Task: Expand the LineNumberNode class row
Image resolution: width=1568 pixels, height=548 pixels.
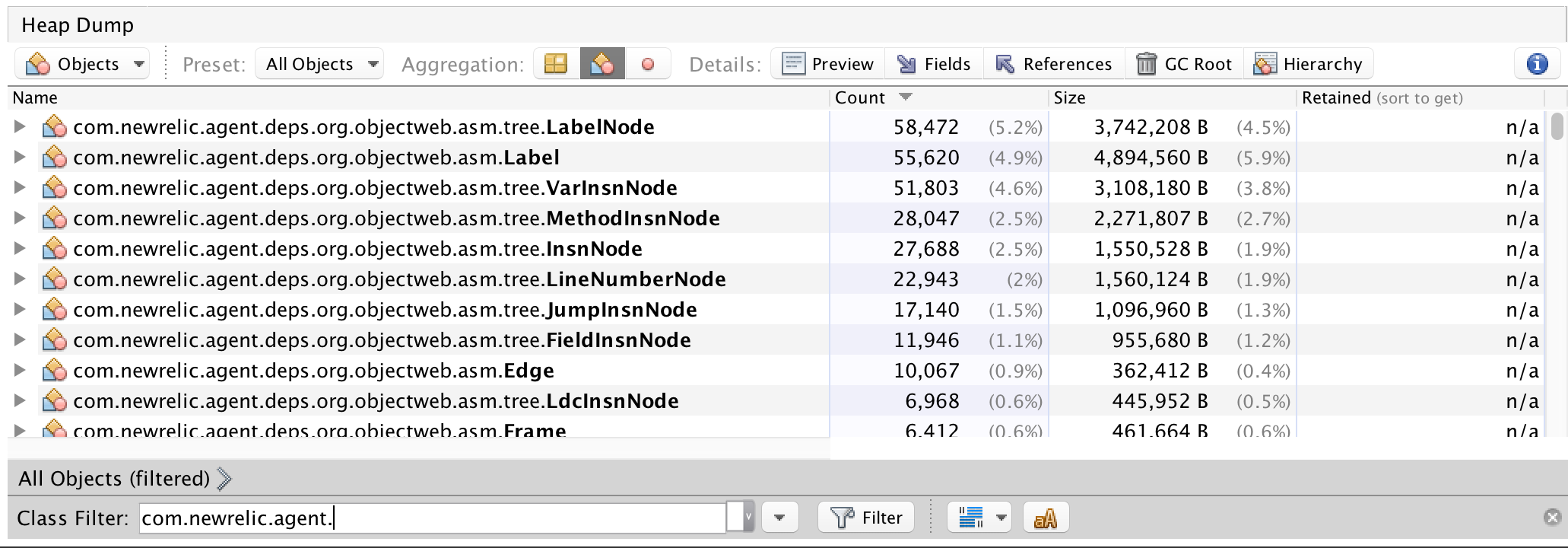Action: click(21, 279)
